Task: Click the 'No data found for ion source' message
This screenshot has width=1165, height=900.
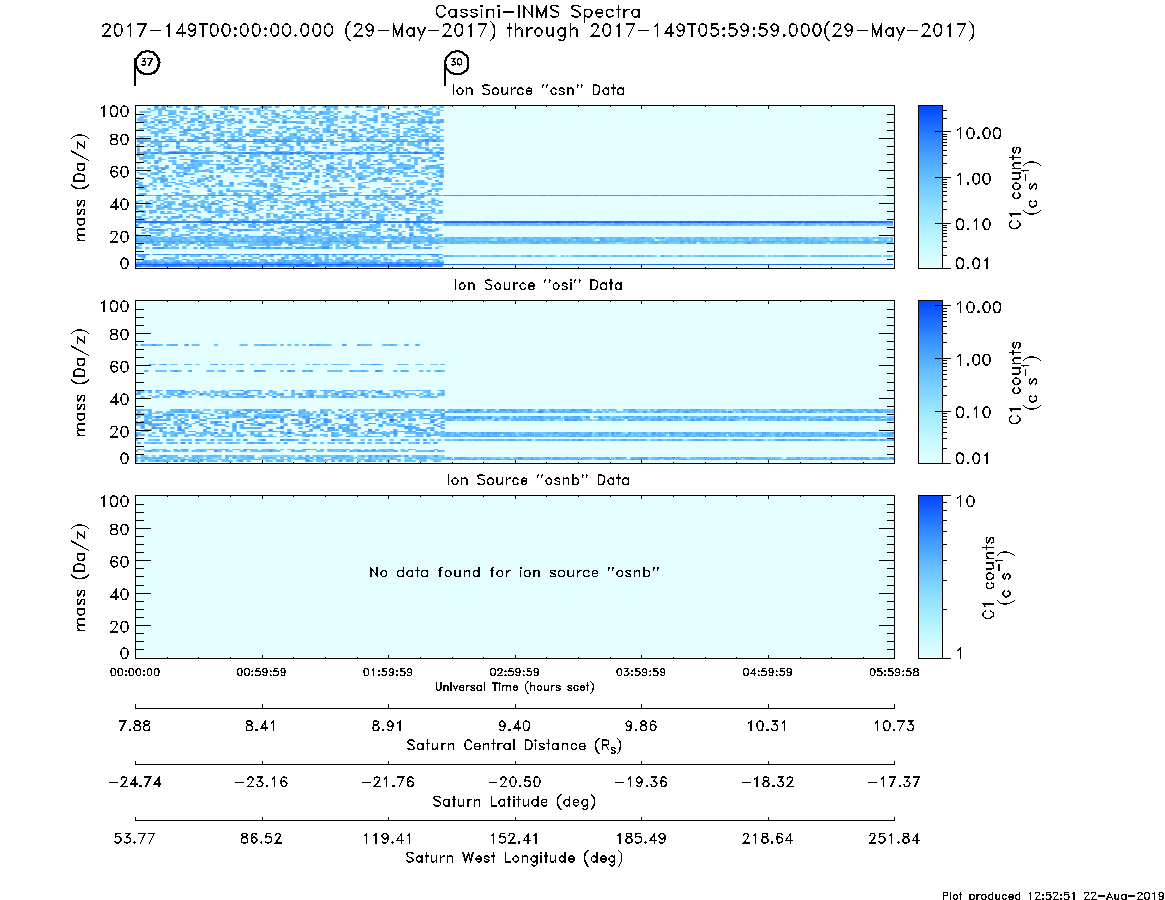Action: (514, 572)
